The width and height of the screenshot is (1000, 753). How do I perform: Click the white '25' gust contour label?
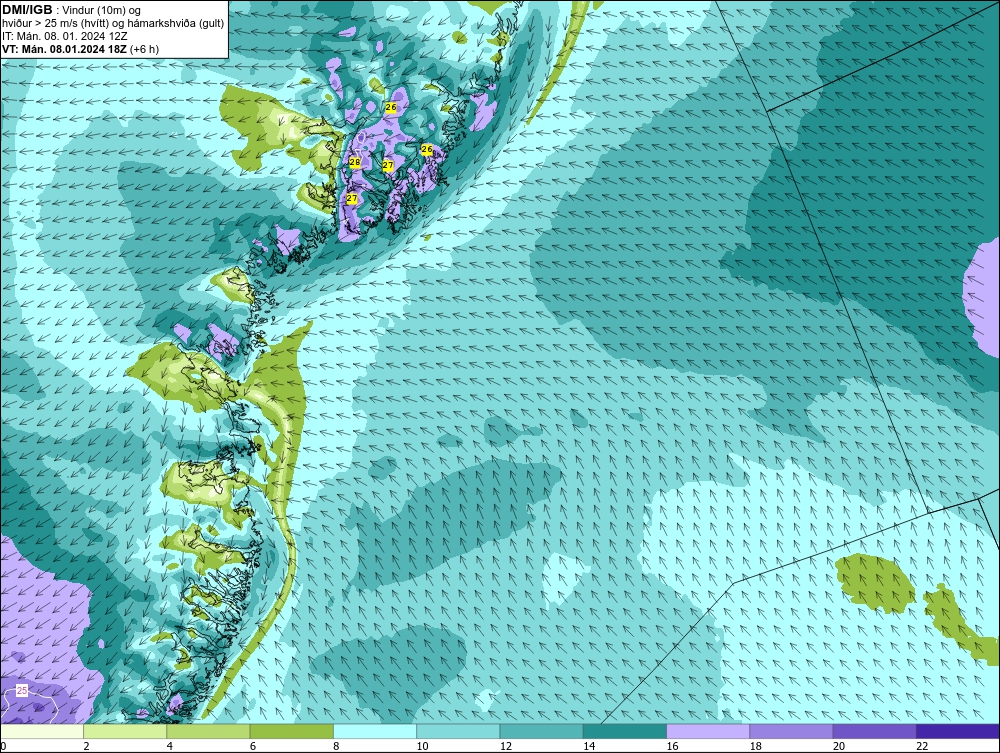[x=22, y=691]
